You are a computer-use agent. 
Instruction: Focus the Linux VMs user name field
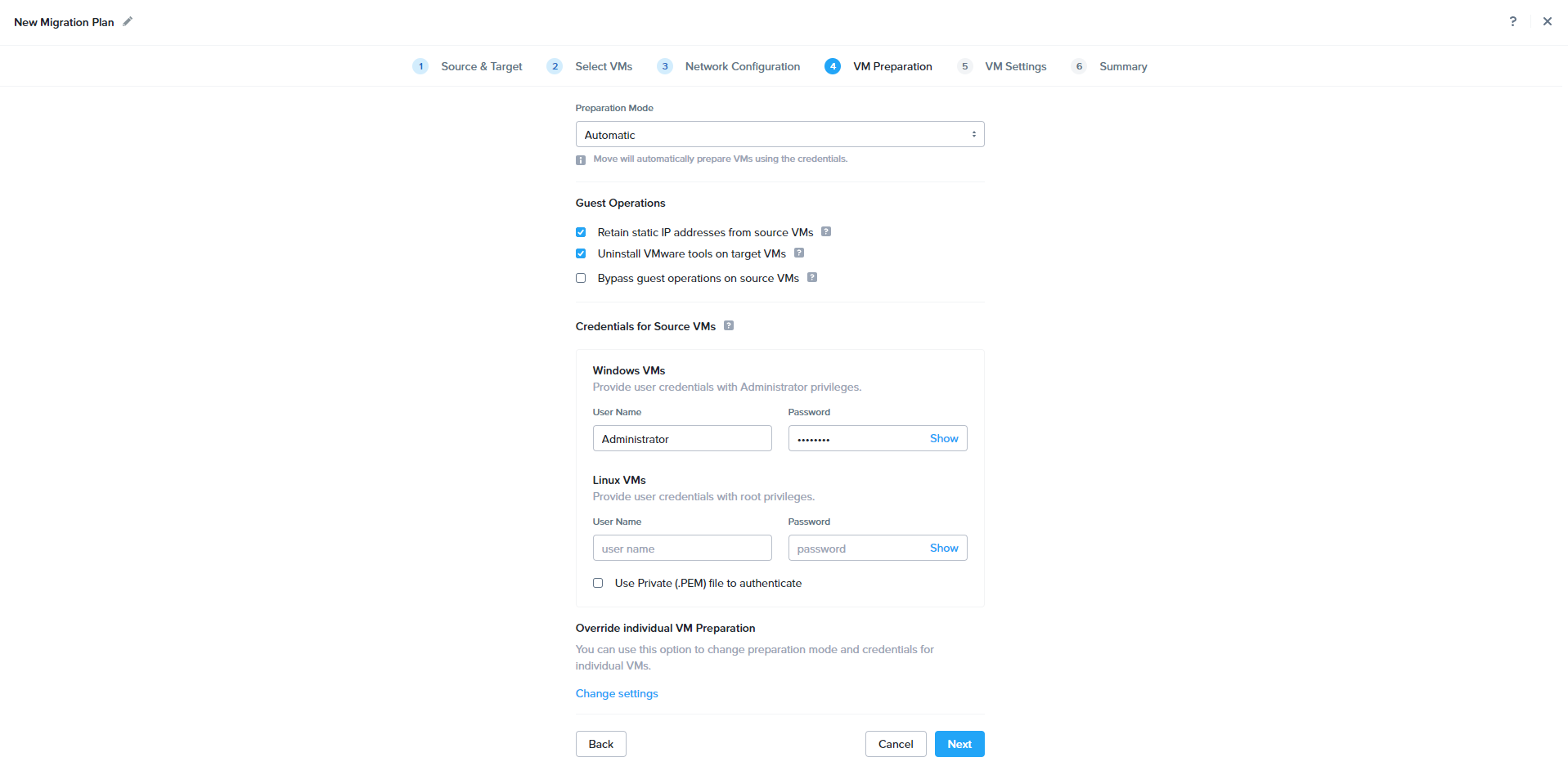point(681,549)
